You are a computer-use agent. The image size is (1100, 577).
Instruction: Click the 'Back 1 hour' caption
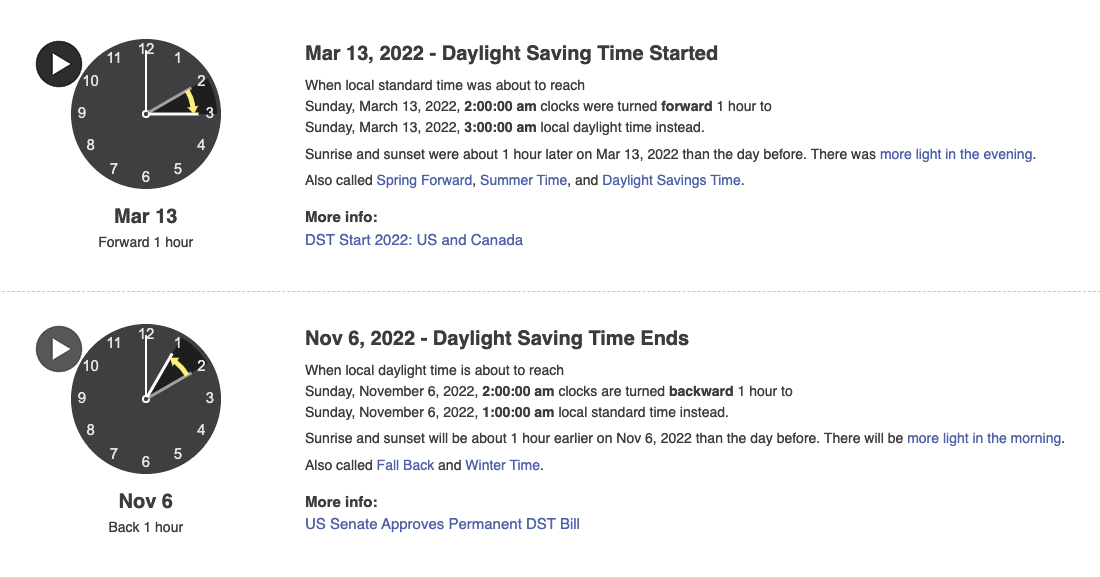[146, 527]
